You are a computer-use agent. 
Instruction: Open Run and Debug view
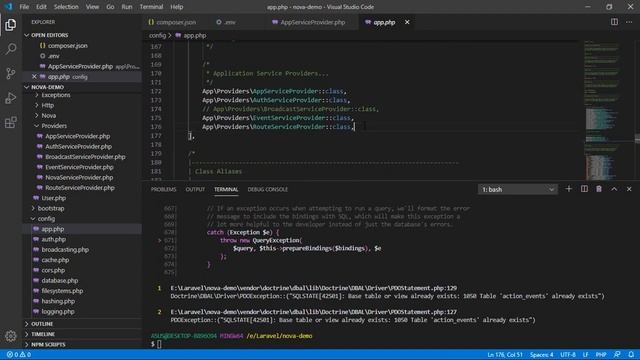point(11,98)
